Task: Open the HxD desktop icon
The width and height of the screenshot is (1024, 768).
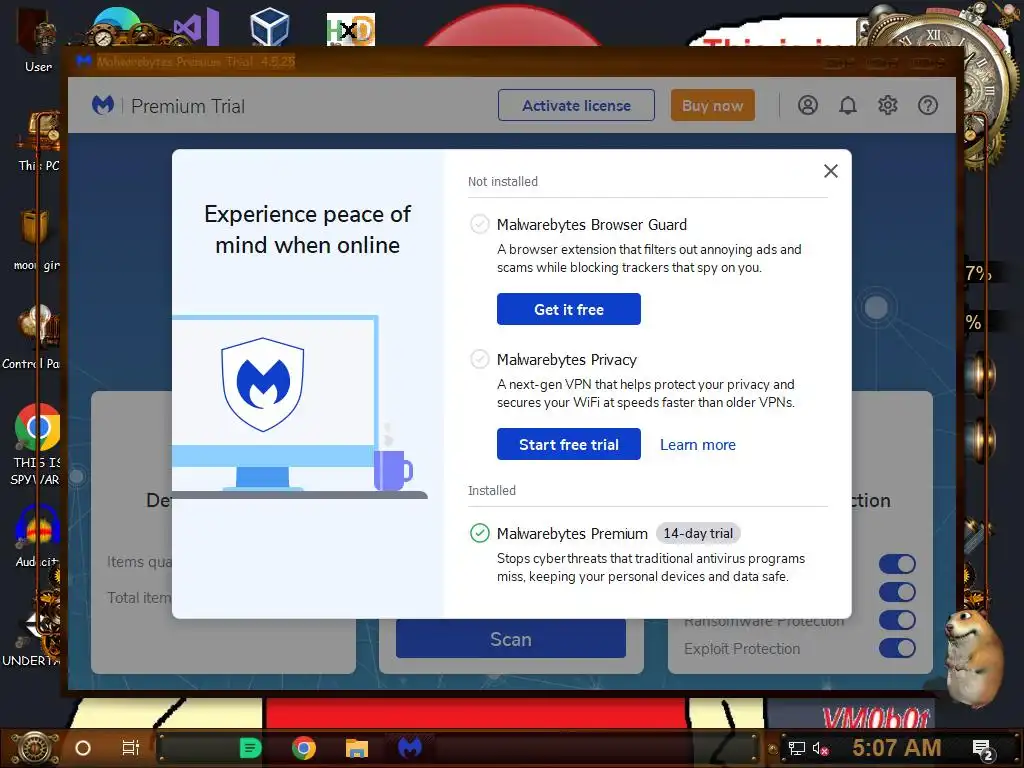Action: coord(351,29)
